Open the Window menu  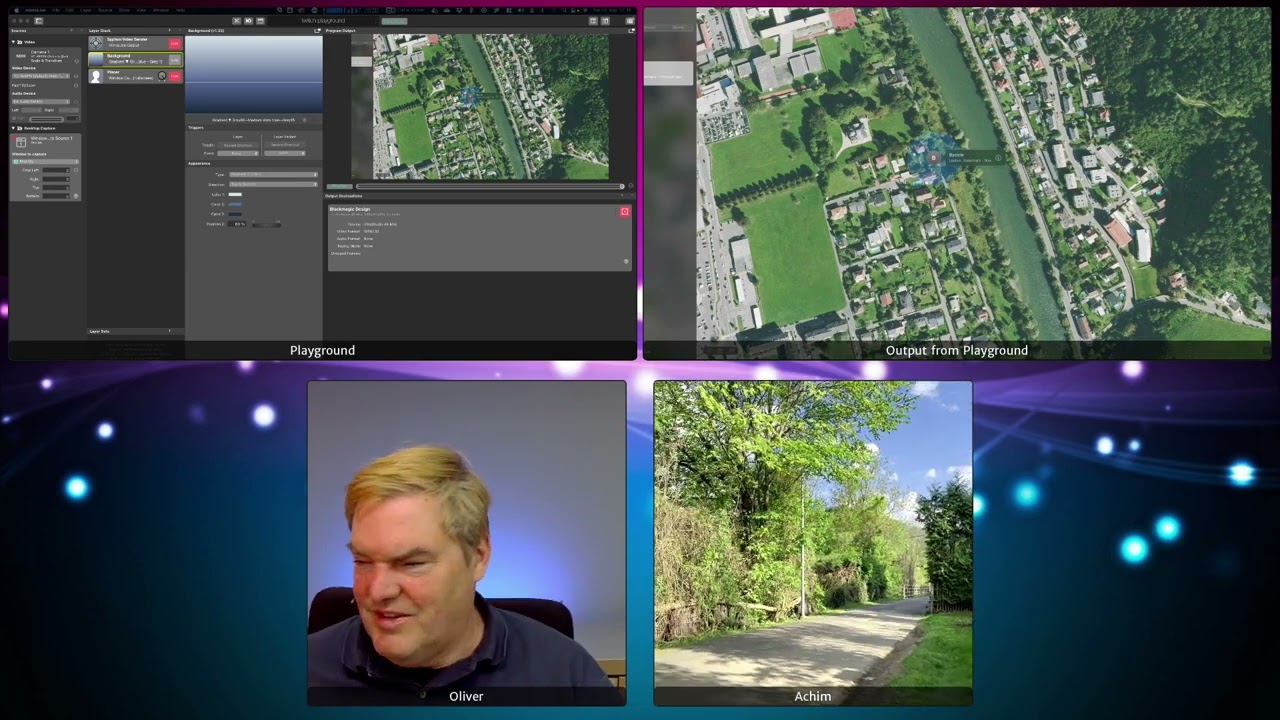click(x=161, y=10)
